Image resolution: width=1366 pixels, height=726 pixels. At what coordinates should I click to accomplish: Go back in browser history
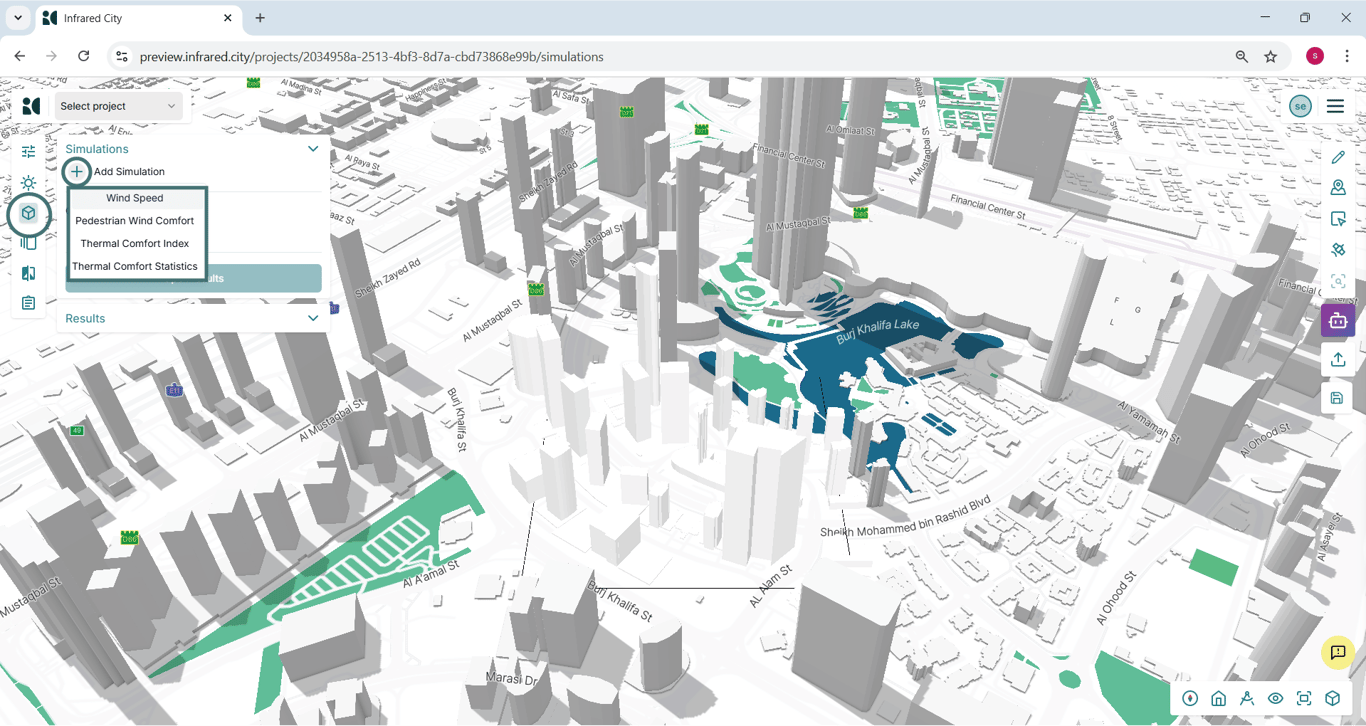click(x=20, y=57)
